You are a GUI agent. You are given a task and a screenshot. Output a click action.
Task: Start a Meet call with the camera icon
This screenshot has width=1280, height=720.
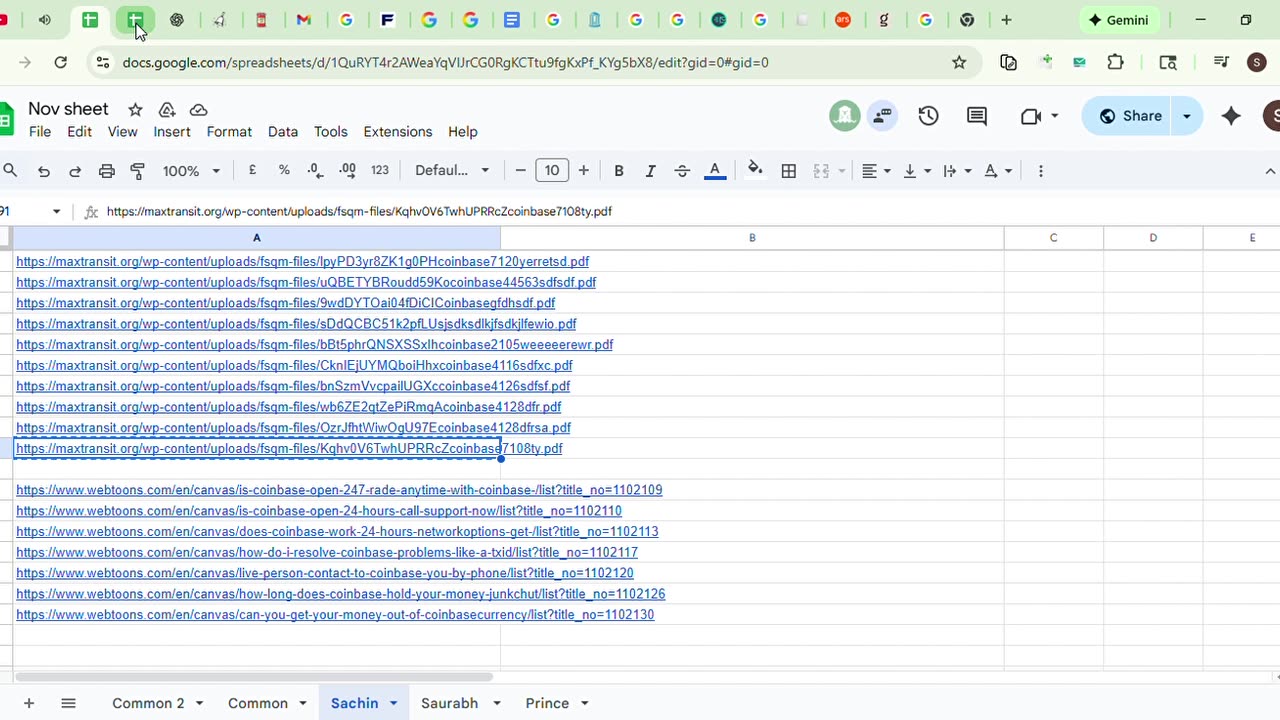coord(1031,116)
